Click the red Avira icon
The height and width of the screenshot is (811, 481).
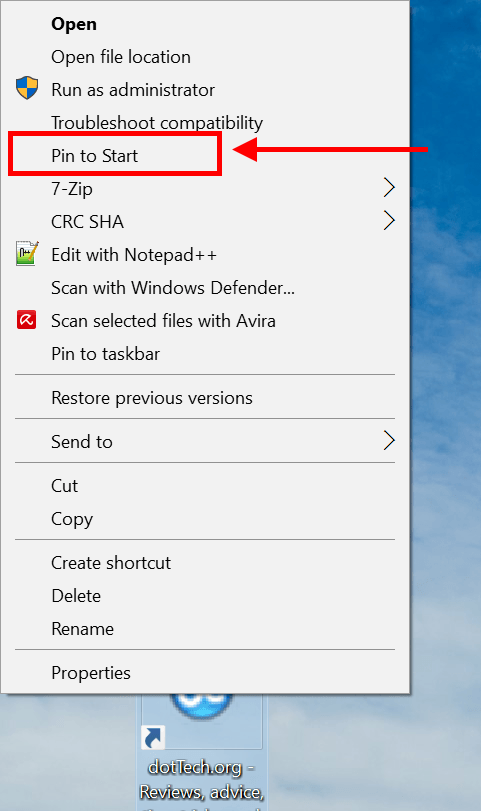pyautogui.click(x=26, y=320)
